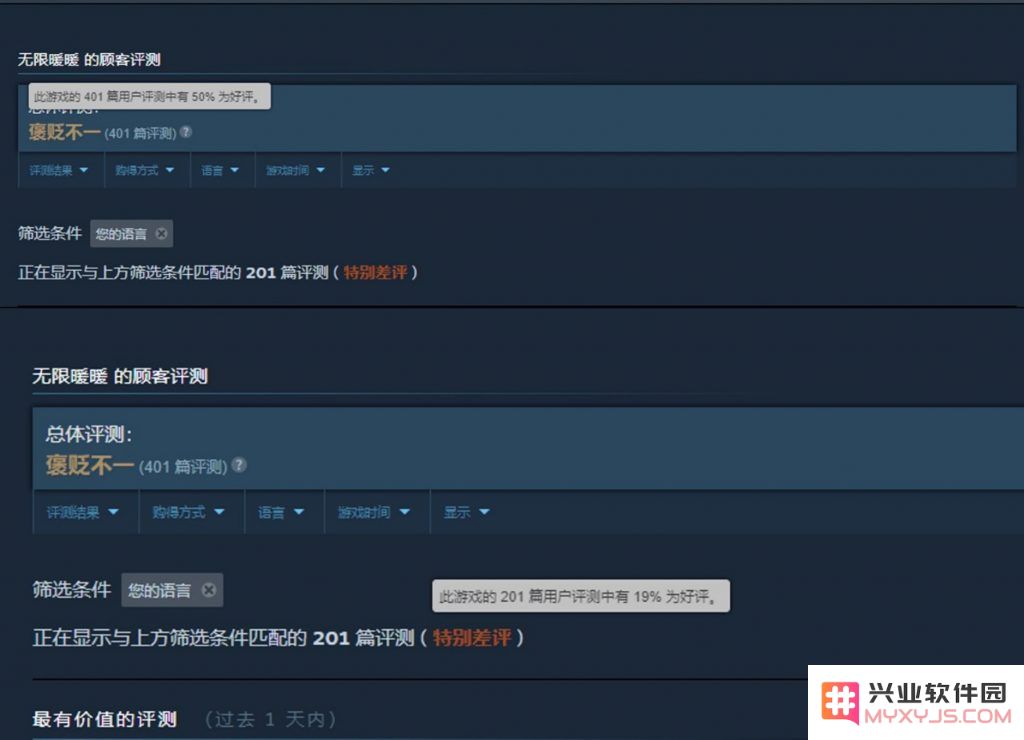The image size is (1024, 740).
Task: Click the 最有价值的评测 section heading
Action: tap(104, 719)
